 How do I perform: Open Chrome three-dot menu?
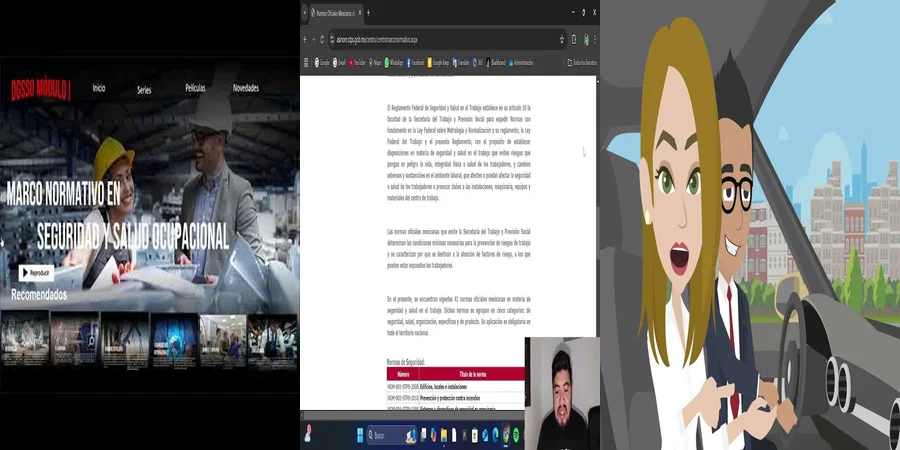(595, 40)
